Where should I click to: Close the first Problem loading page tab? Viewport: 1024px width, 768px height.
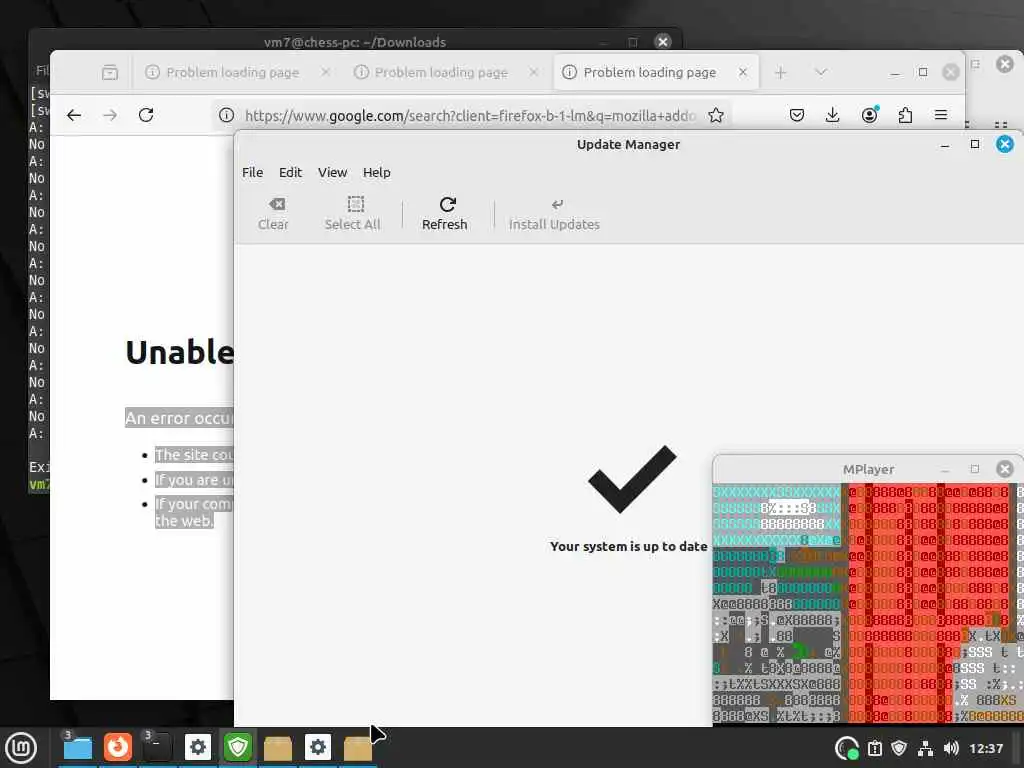click(325, 72)
